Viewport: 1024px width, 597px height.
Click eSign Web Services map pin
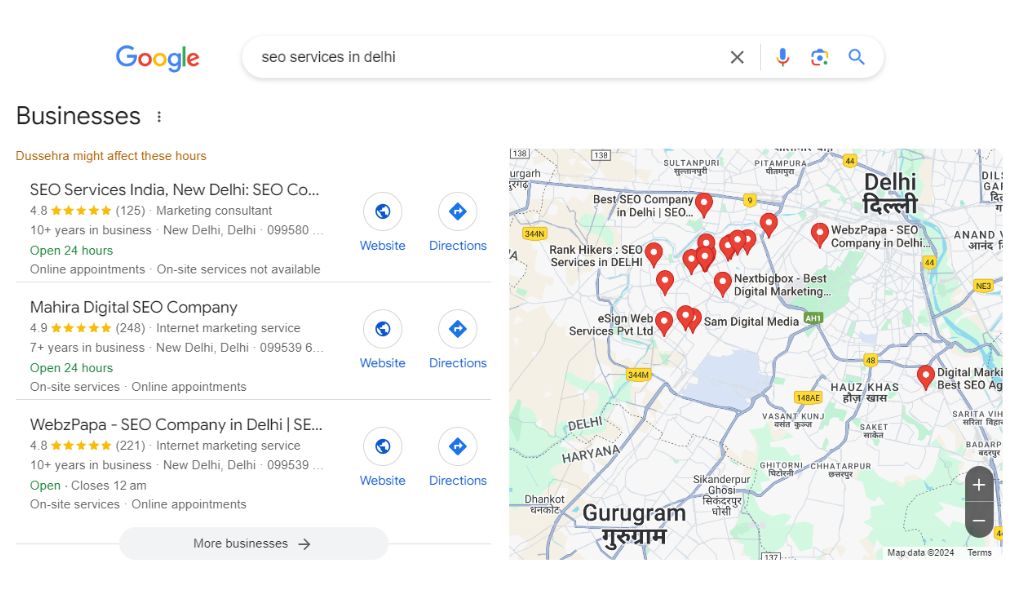pyautogui.click(x=664, y=322)
